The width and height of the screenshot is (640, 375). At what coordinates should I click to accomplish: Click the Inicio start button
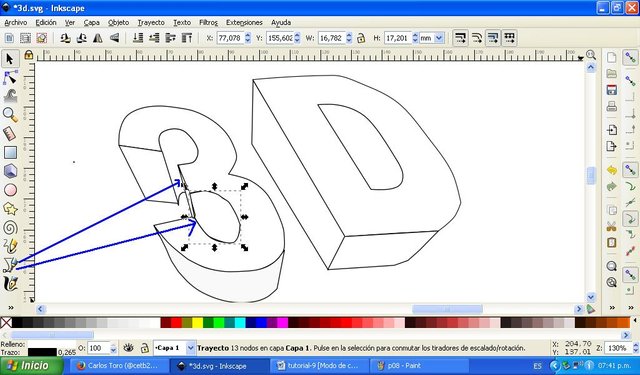click(32, 366)
